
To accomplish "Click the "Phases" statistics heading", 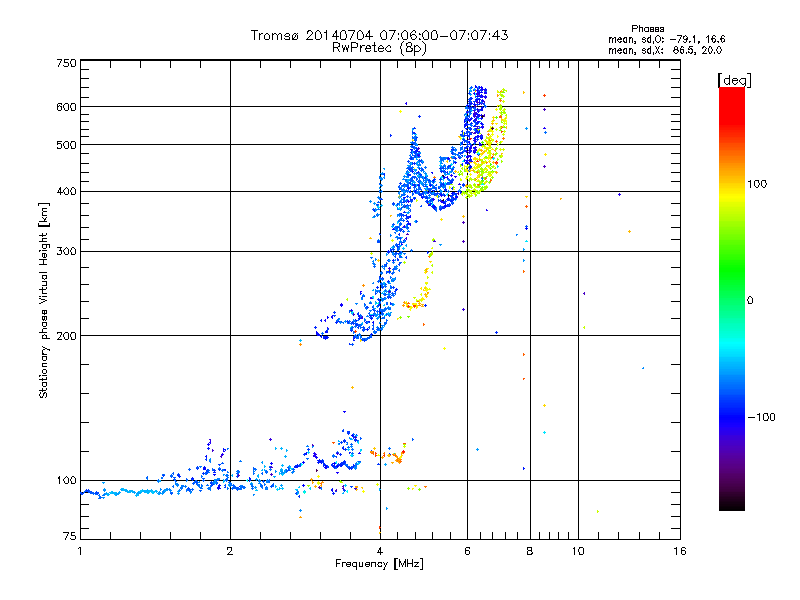I will (647, 29).
